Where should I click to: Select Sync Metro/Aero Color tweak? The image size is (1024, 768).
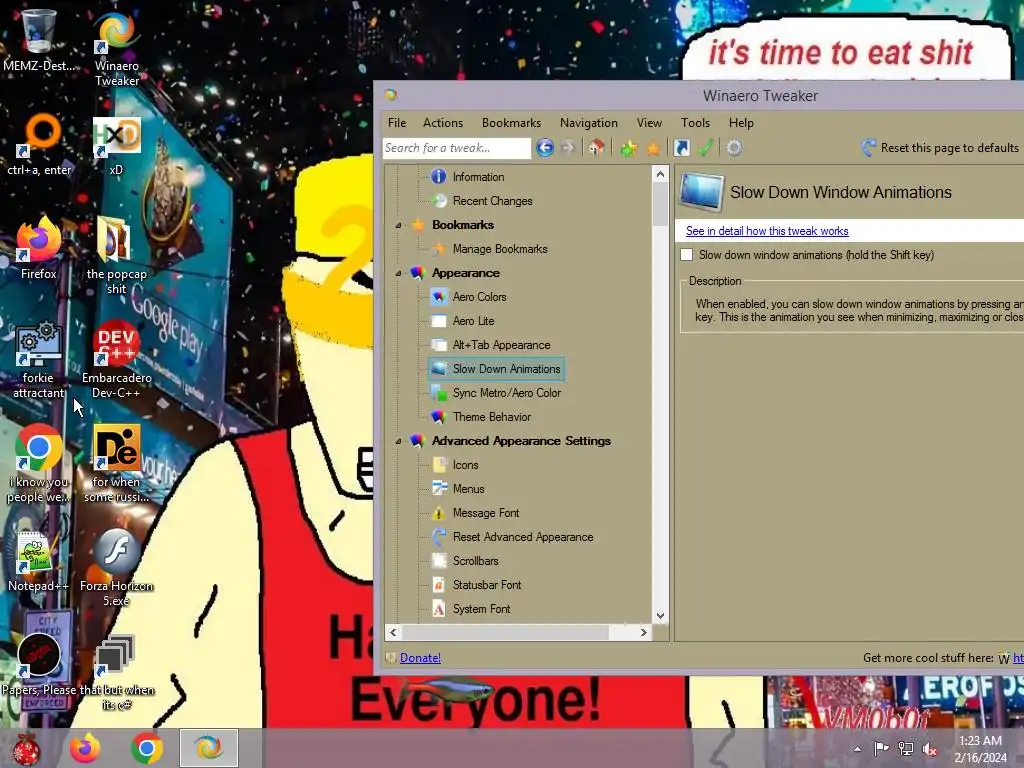(x=507, y=393)
